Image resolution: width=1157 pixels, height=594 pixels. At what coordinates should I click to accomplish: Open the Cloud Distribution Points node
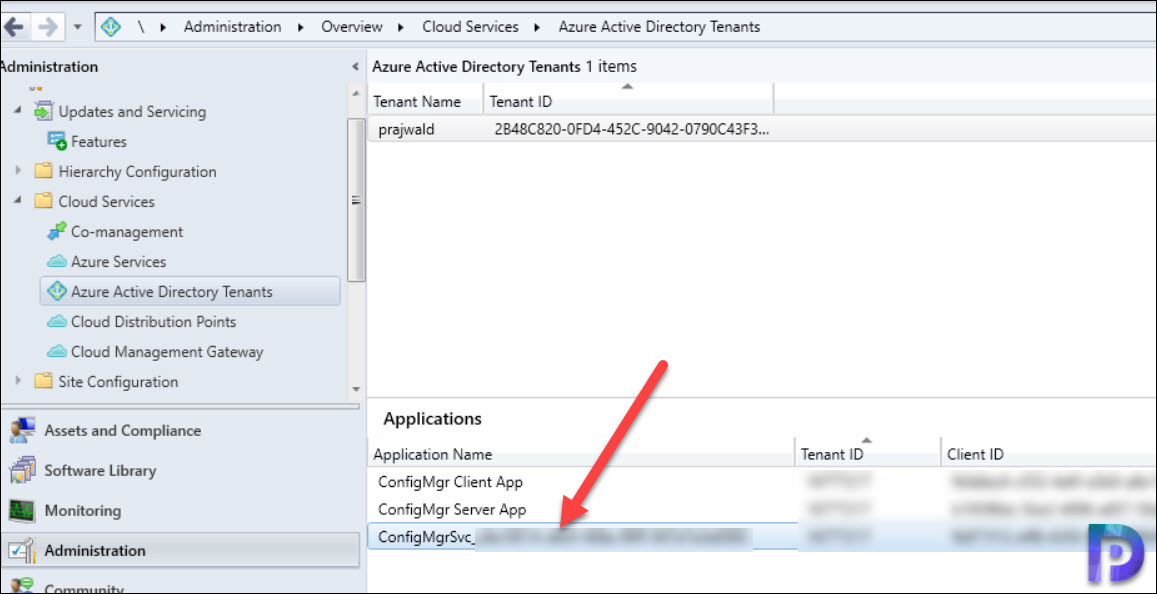click(x=153, y=322)
